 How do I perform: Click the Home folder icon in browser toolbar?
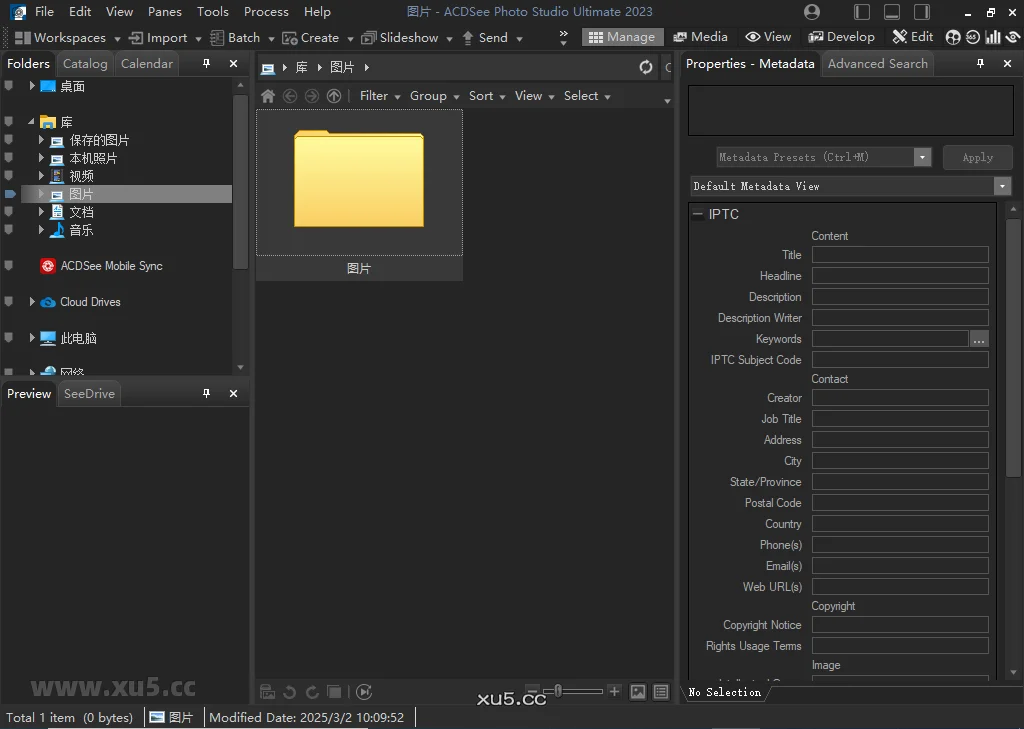point(268,96)
